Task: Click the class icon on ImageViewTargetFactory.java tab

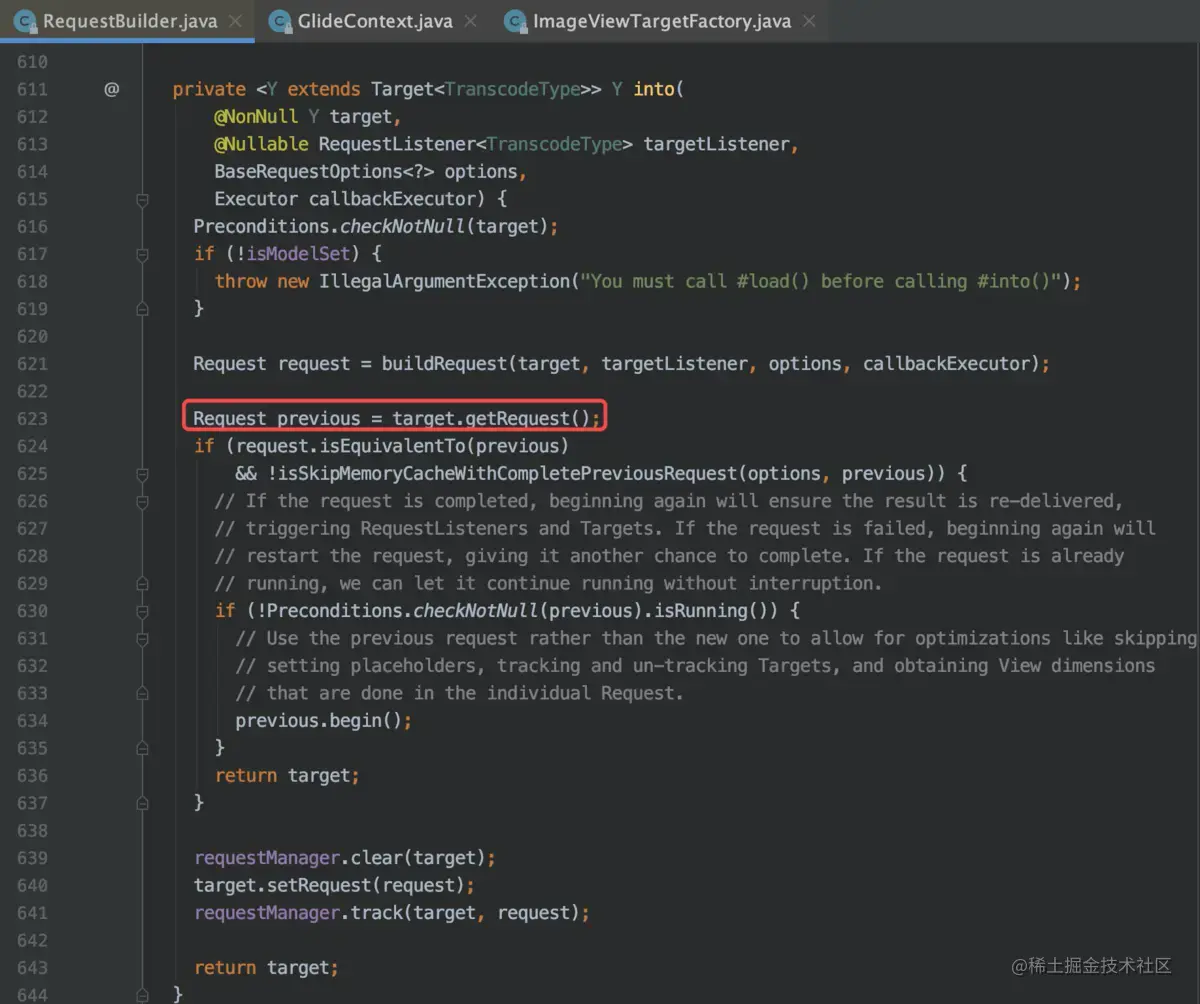Action: click(516, 21)
